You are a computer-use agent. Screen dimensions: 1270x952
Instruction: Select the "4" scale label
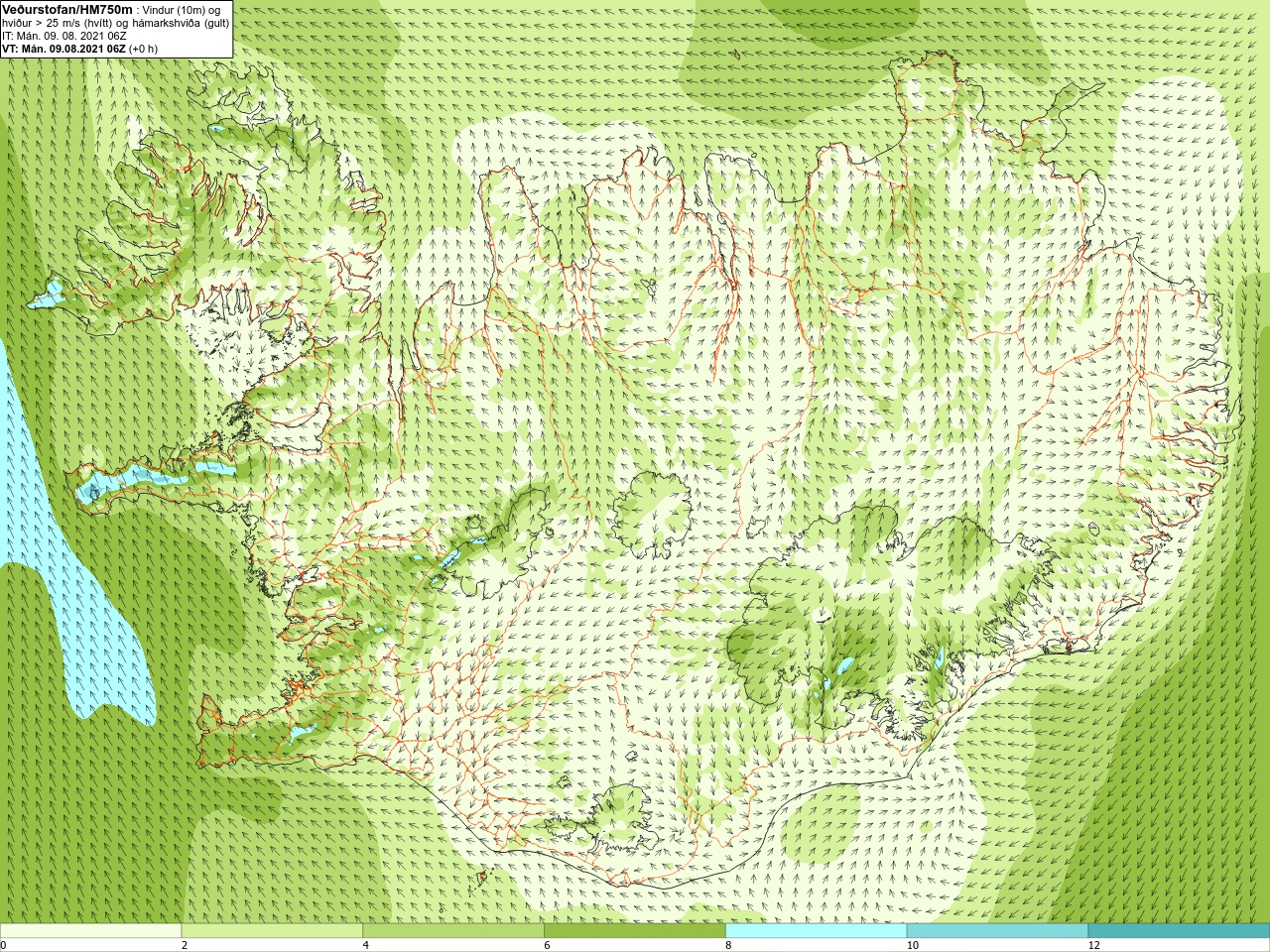(366, 945)
